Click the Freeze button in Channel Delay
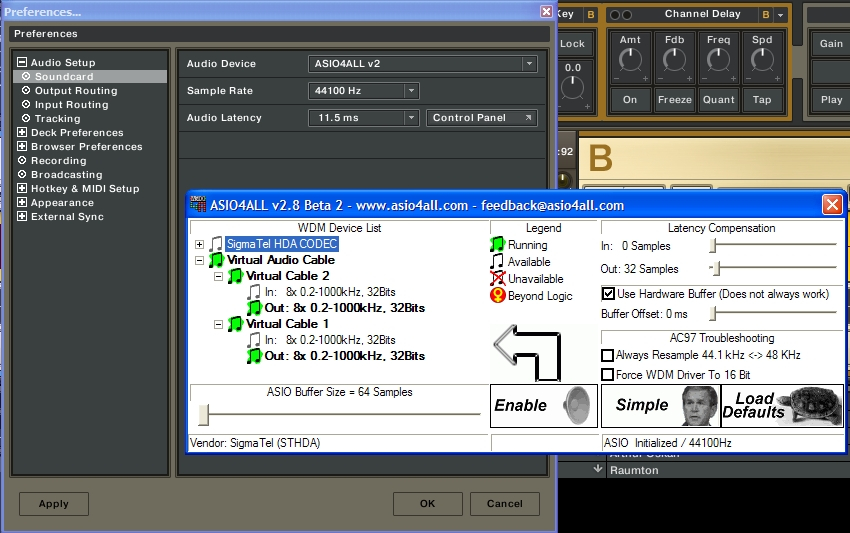The width and height of the screenshot is (850, 533). click(x=675, y=100)
